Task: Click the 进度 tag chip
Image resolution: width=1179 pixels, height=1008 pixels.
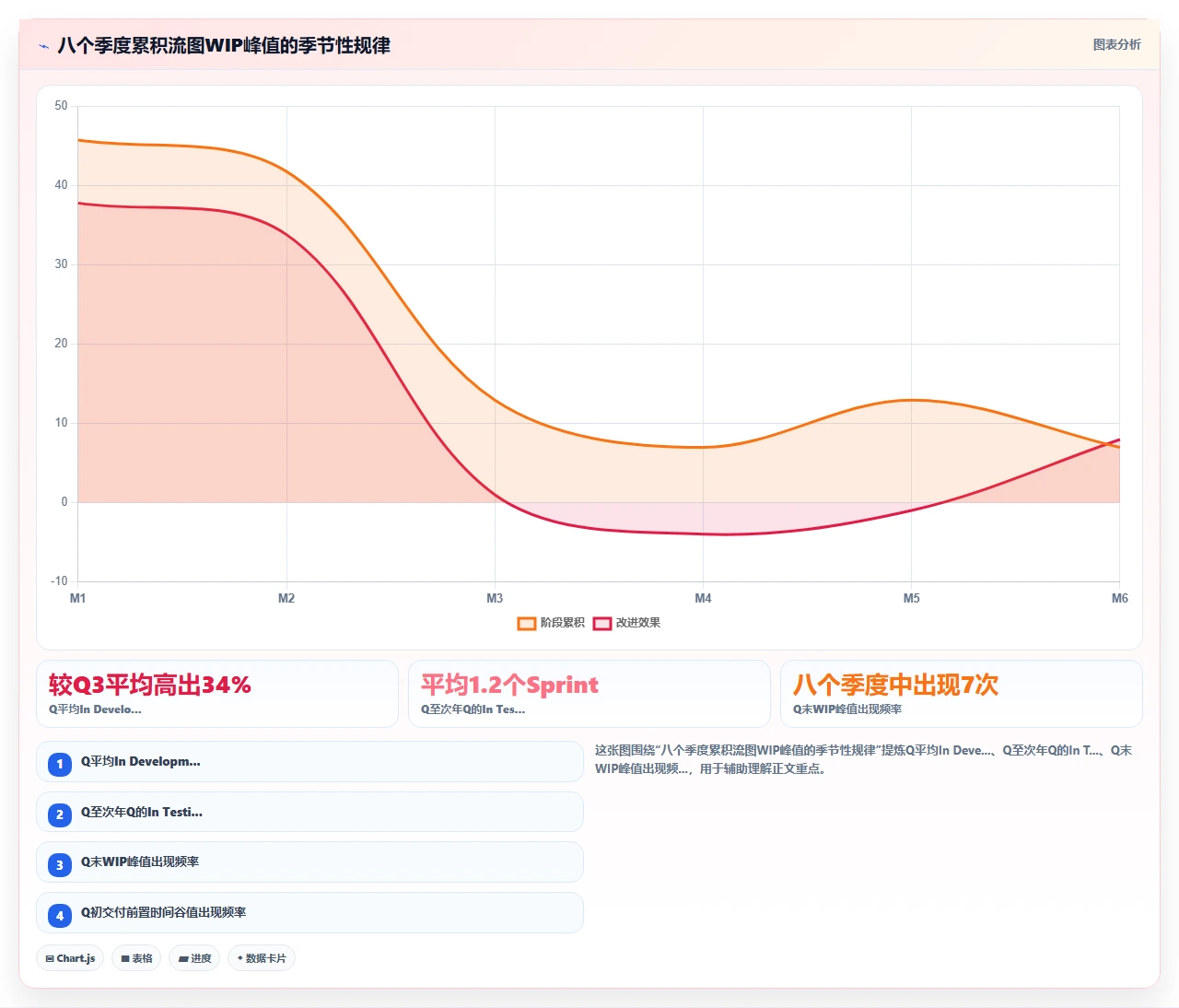Action: [194, 958]
